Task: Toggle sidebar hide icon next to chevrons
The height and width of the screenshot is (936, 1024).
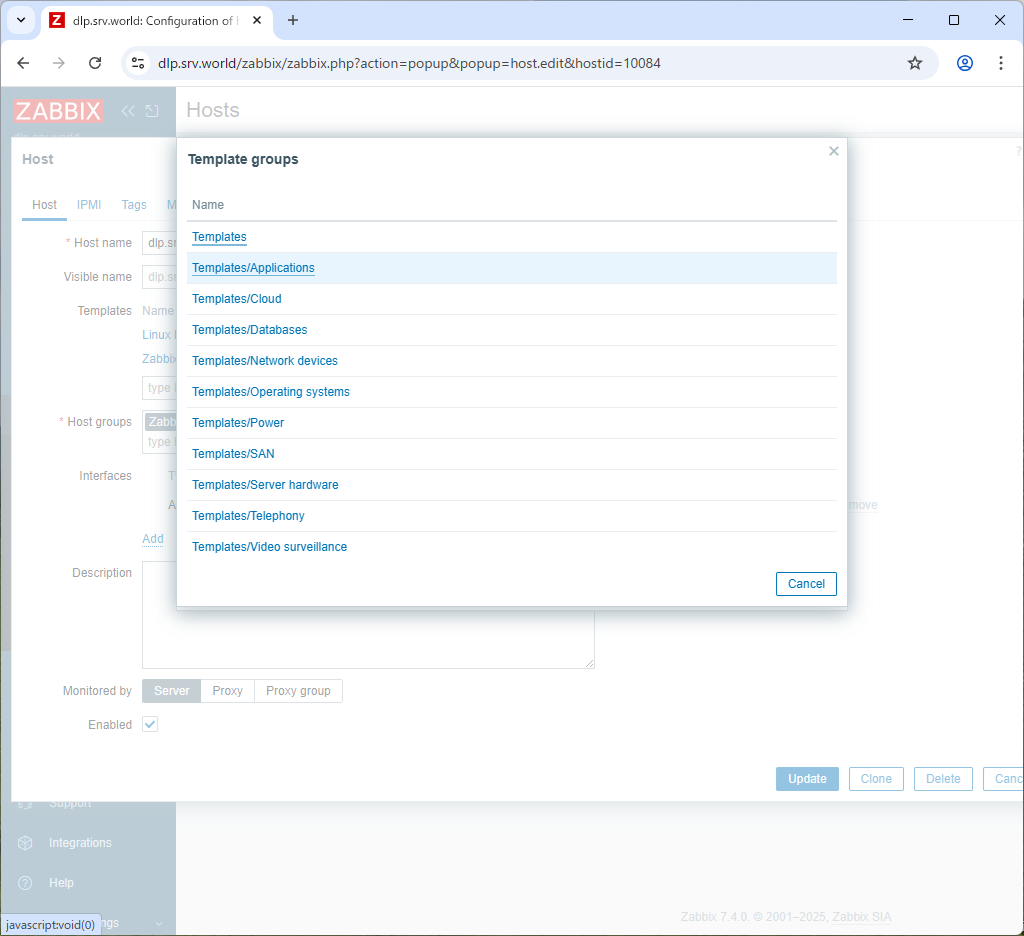Action: pos(152,111)
